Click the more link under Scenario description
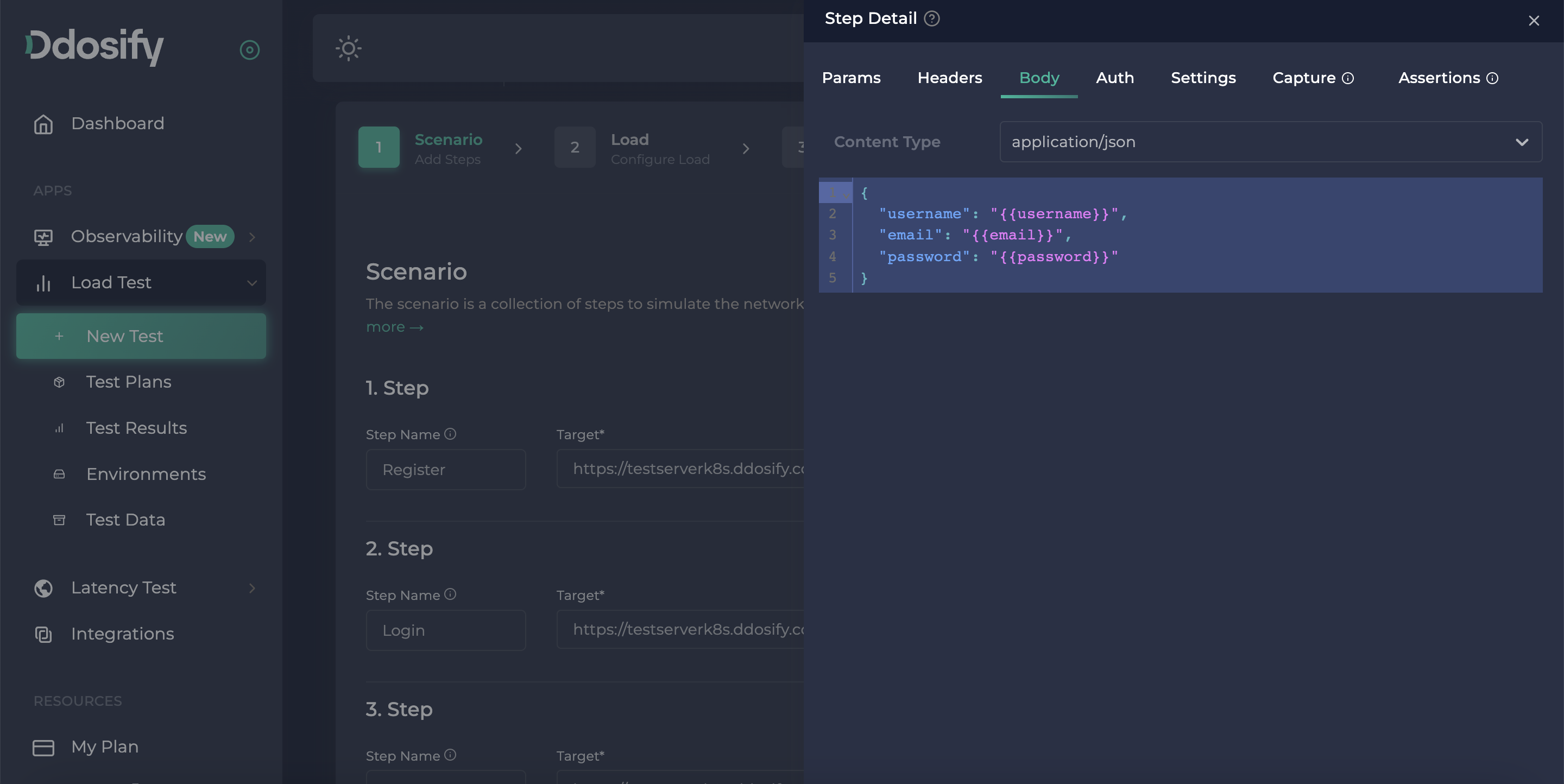Screen dimensions: 1564x784 [395, 326]
